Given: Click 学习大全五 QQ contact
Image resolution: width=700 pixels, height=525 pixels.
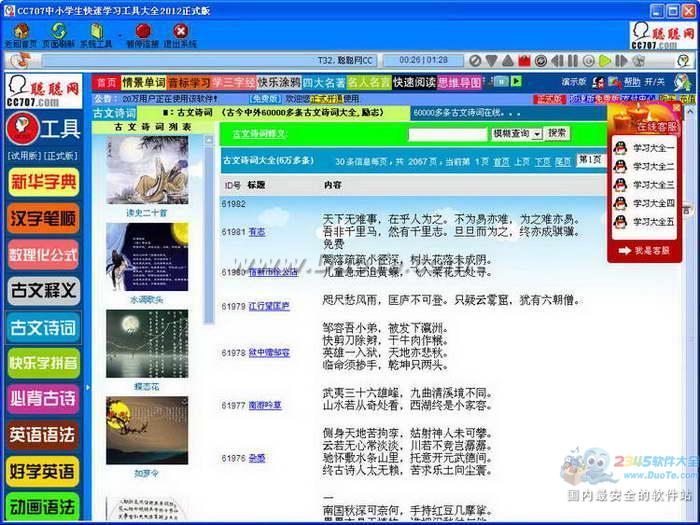Looking at the screenshot, I should coord(644,221).
